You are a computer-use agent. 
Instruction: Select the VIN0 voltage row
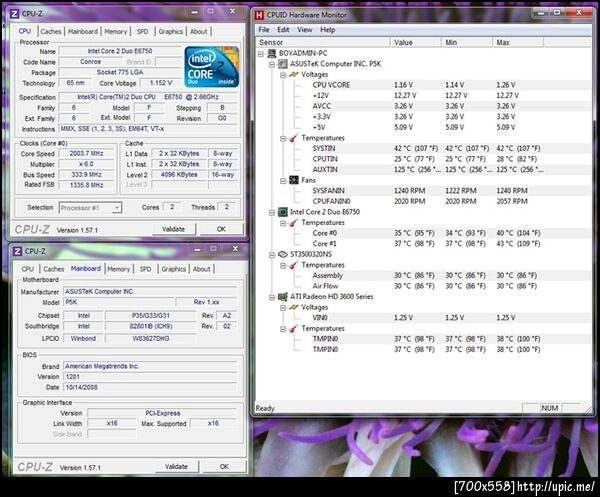click(423, 318)
